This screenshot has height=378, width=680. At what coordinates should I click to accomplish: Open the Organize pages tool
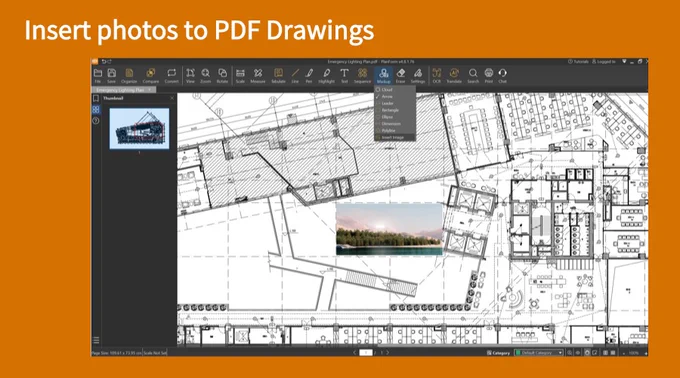click(129, 75)
